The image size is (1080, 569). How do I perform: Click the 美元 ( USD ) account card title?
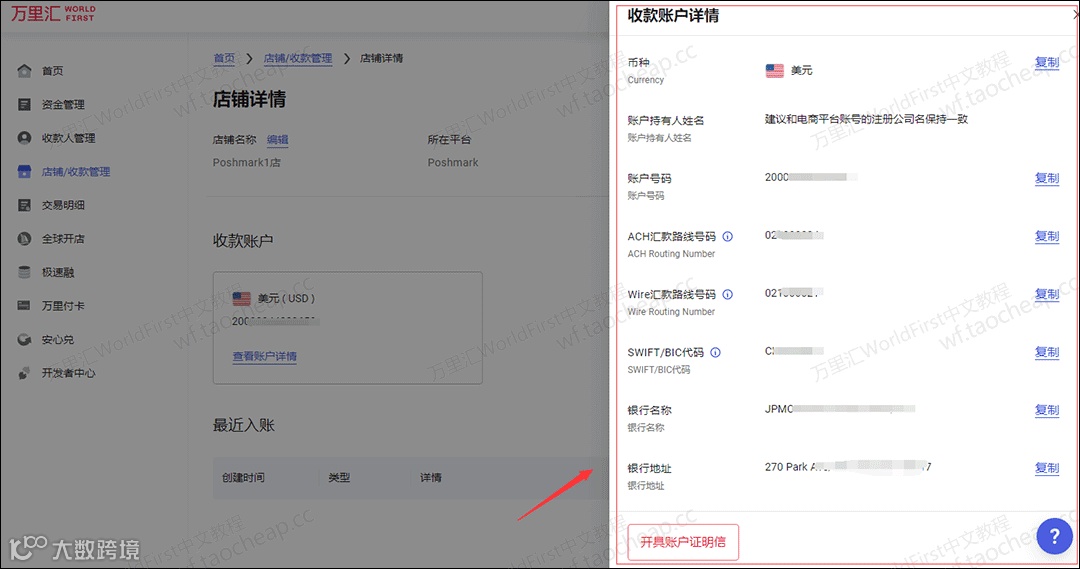coord(286,298)
